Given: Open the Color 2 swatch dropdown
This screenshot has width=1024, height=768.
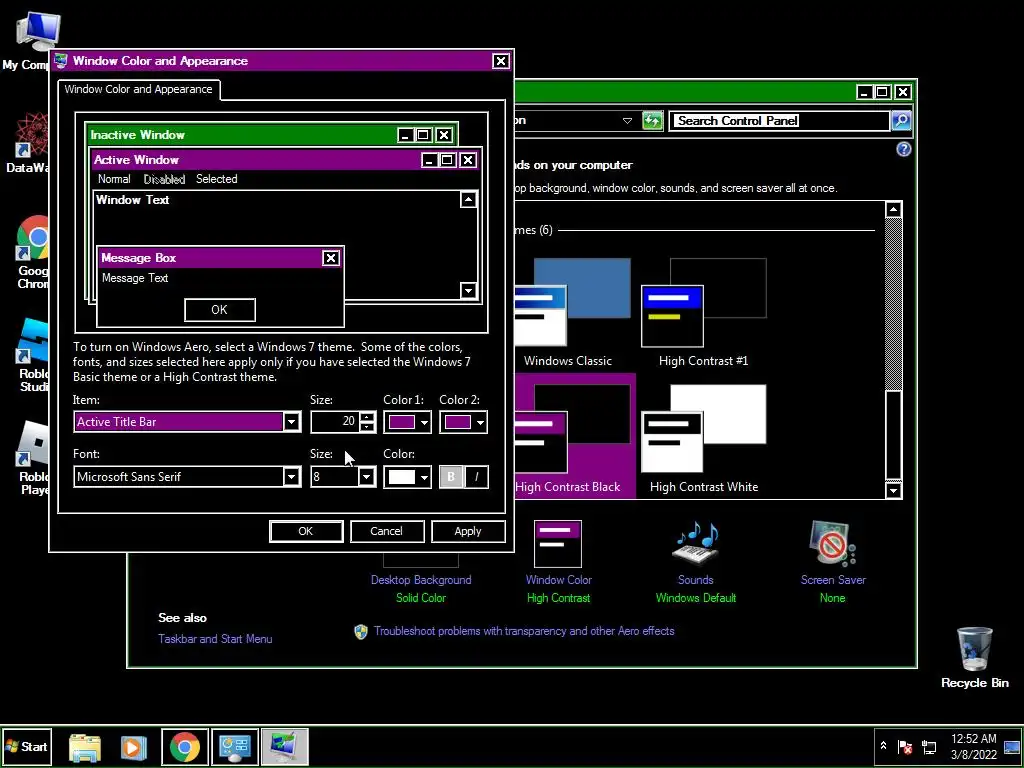Looking at the screenshot, I should (x=463, y=423).
